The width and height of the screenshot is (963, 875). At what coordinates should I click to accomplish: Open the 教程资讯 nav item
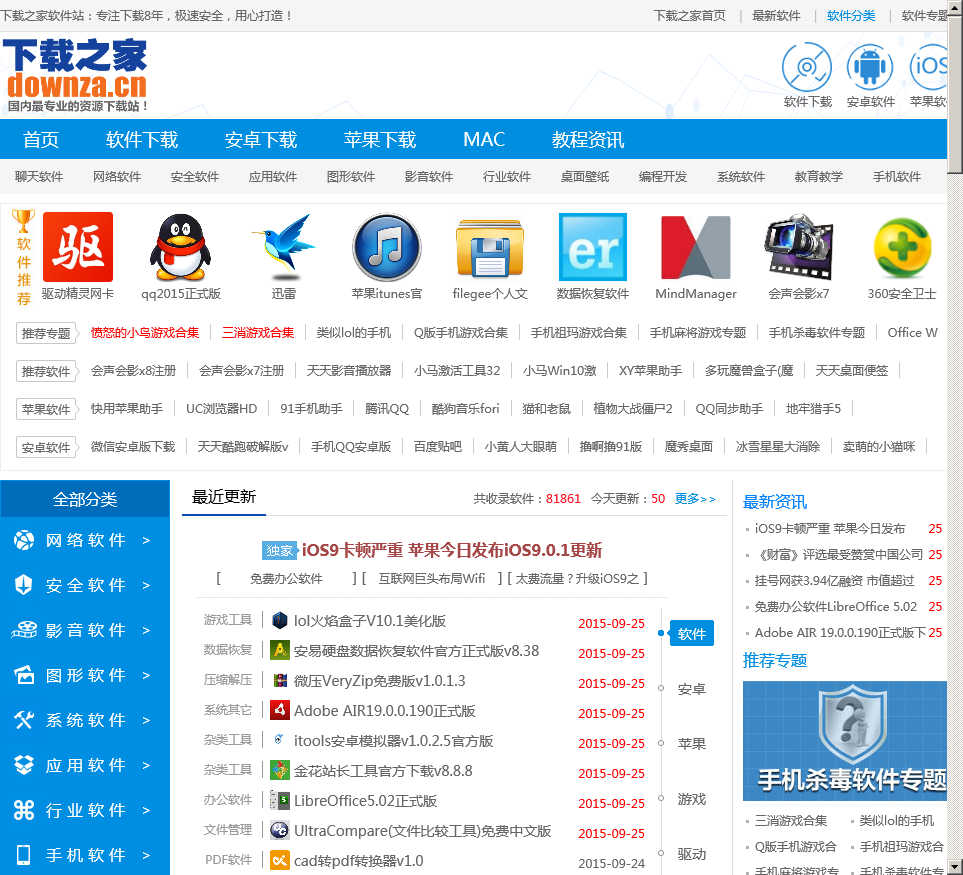588,139
